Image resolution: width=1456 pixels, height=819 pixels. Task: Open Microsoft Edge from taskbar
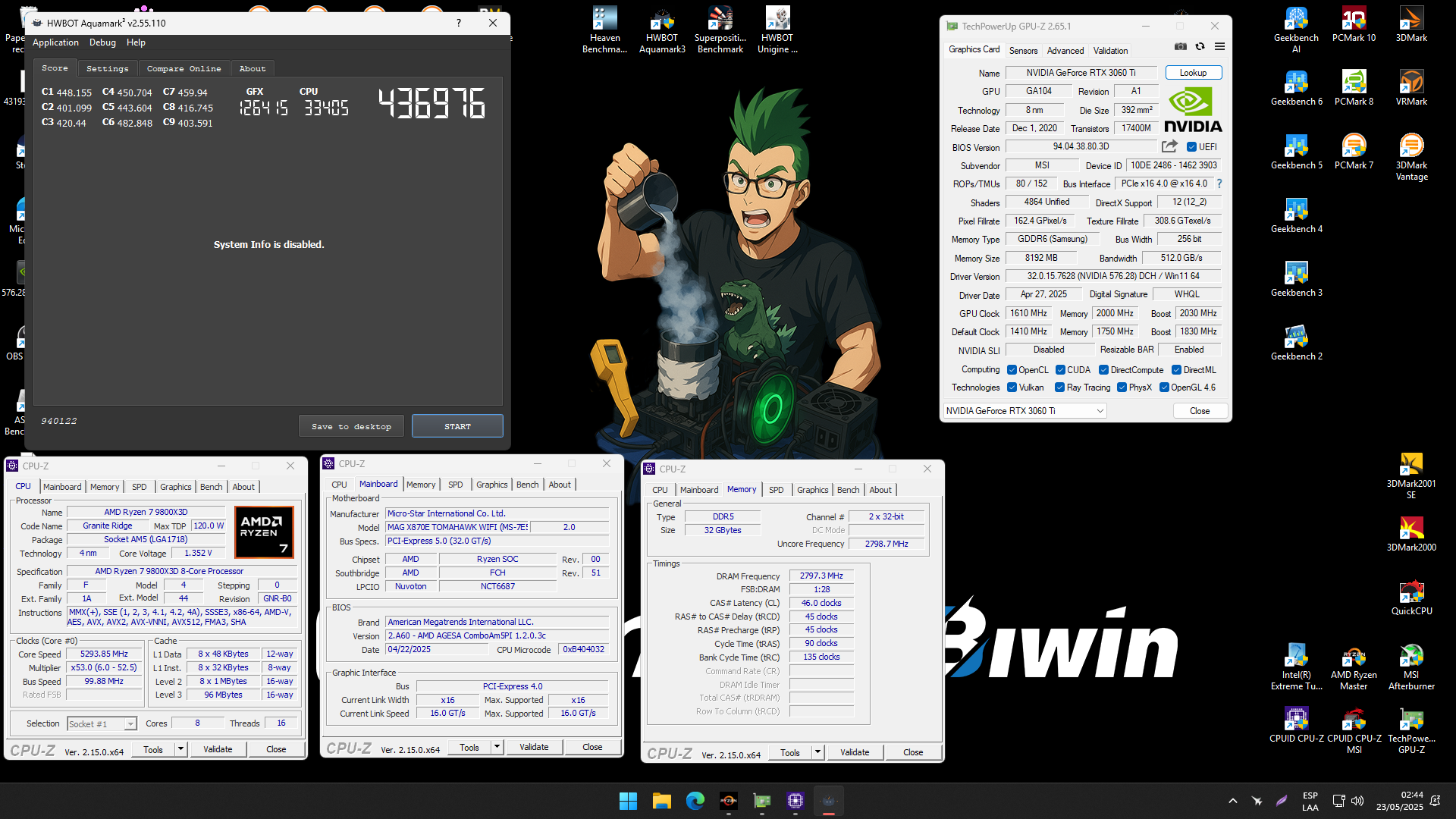pos(695,801)
